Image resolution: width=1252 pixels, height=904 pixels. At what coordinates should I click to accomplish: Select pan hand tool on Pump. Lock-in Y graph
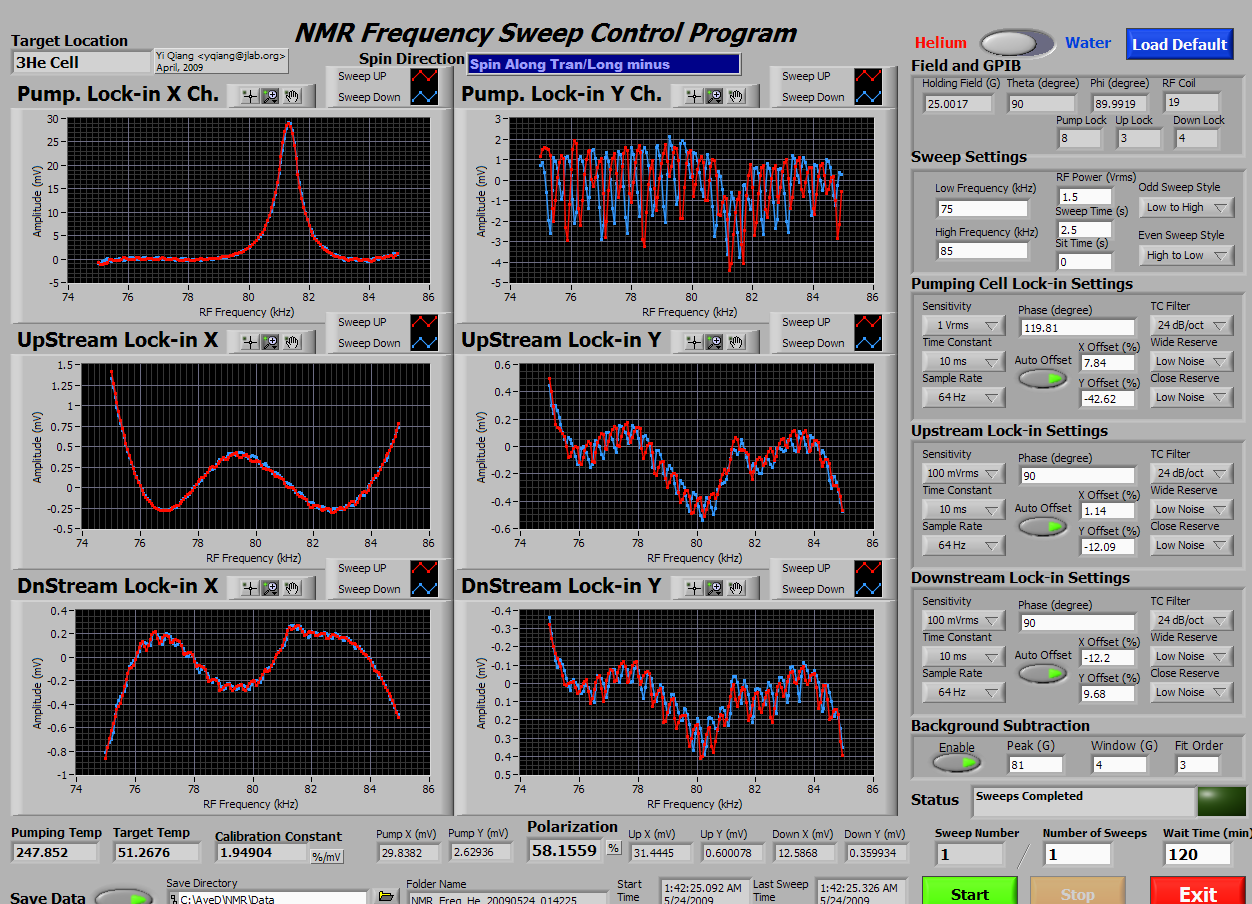pyautogui.click(x=738, y=96)
